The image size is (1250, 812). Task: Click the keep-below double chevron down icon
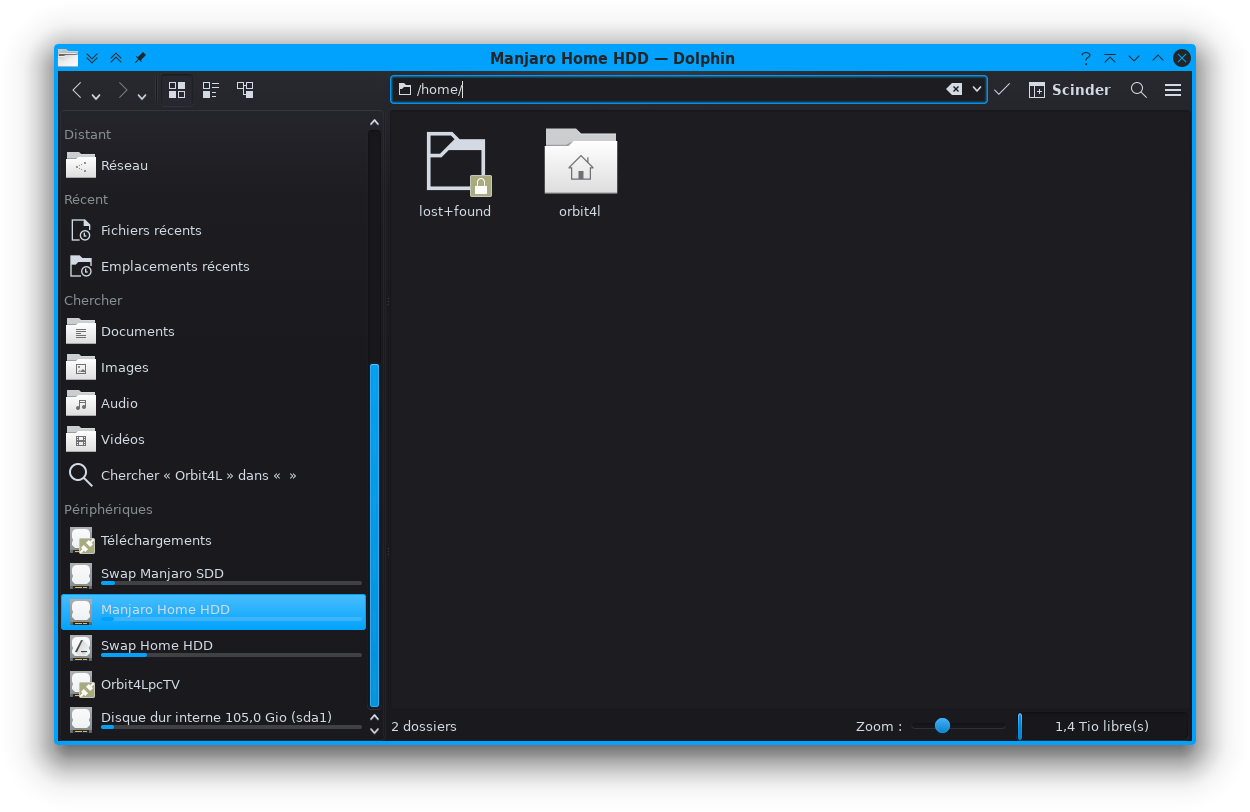point(92,58)
